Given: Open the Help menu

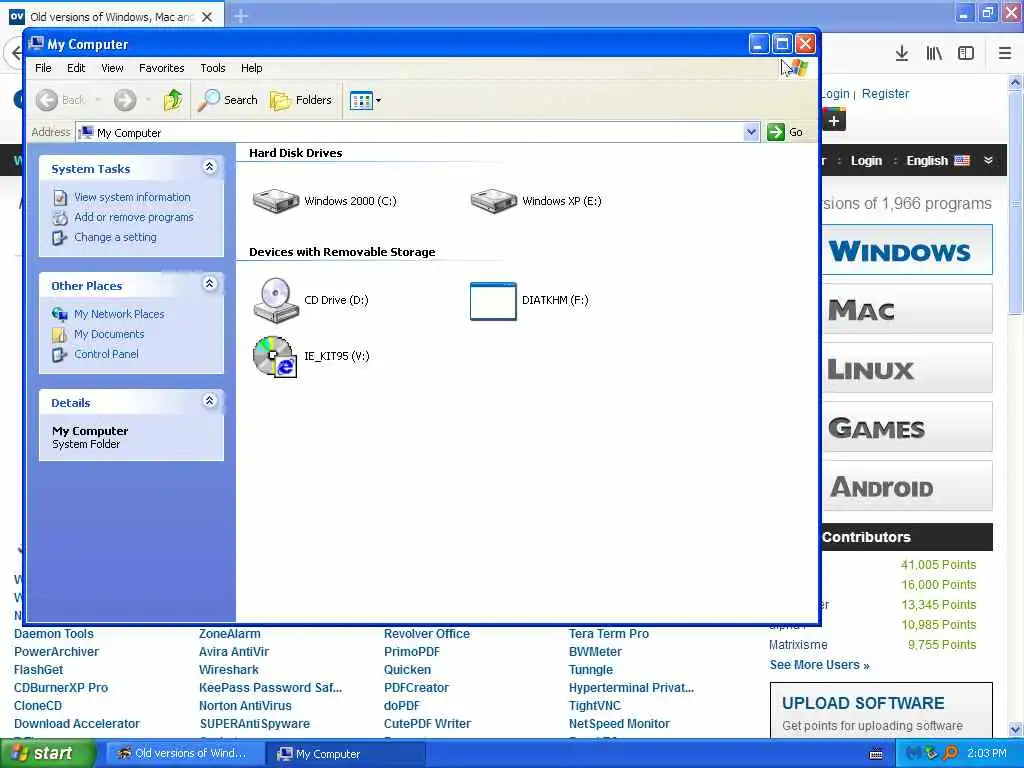Looking at the screenshot, I should point(251,68).
